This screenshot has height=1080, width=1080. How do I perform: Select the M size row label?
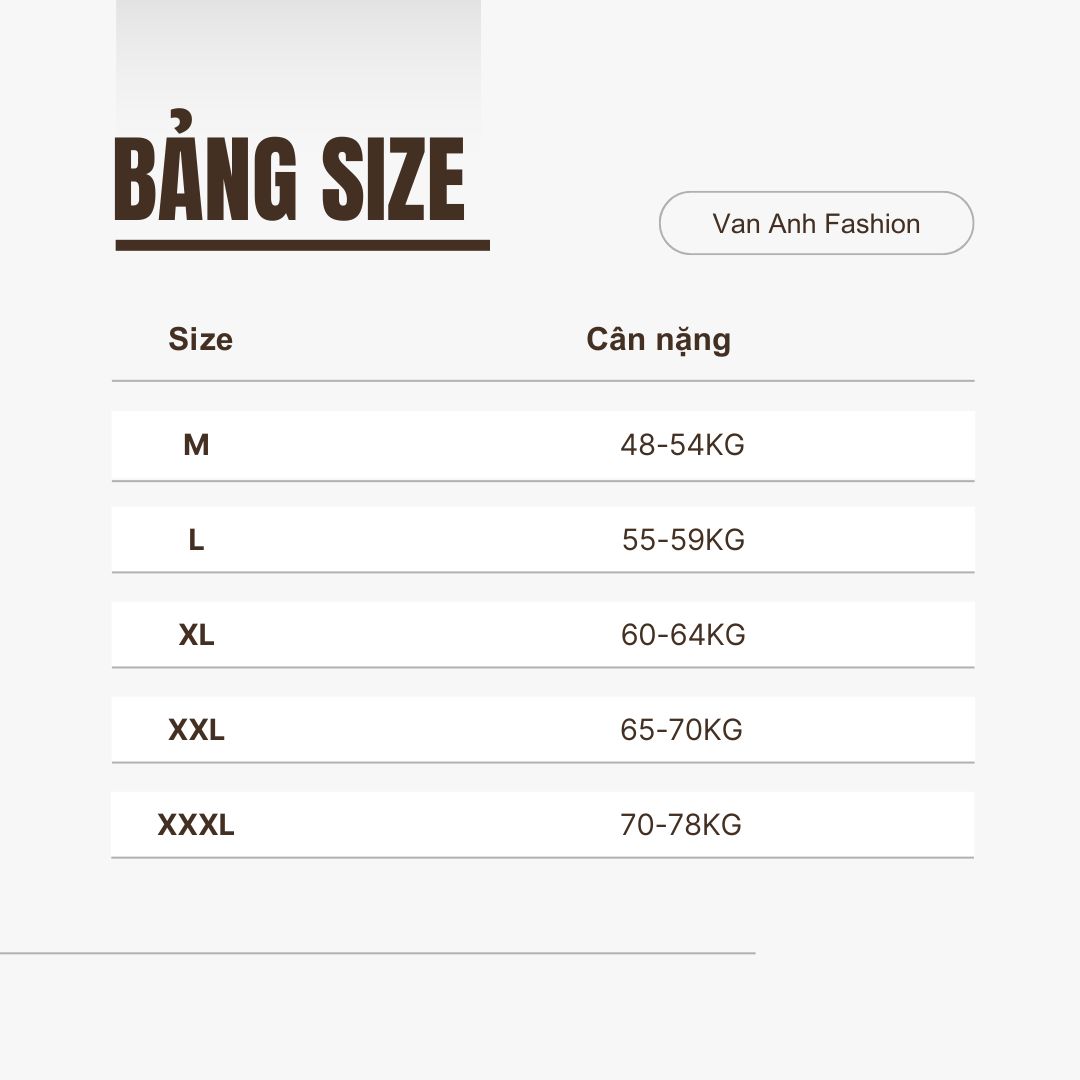click(196, 445)
